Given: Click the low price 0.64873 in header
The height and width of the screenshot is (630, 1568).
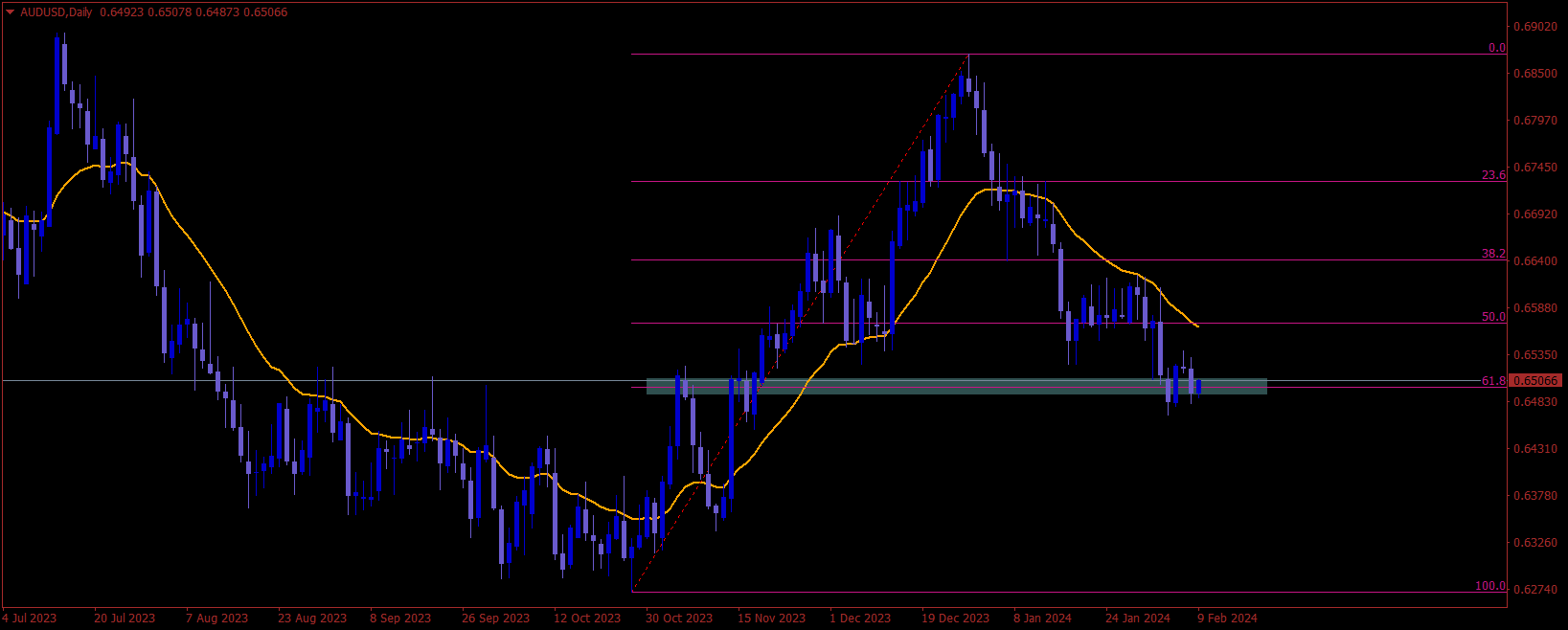Looking at the screenshot, I should [x=217, y=12].
